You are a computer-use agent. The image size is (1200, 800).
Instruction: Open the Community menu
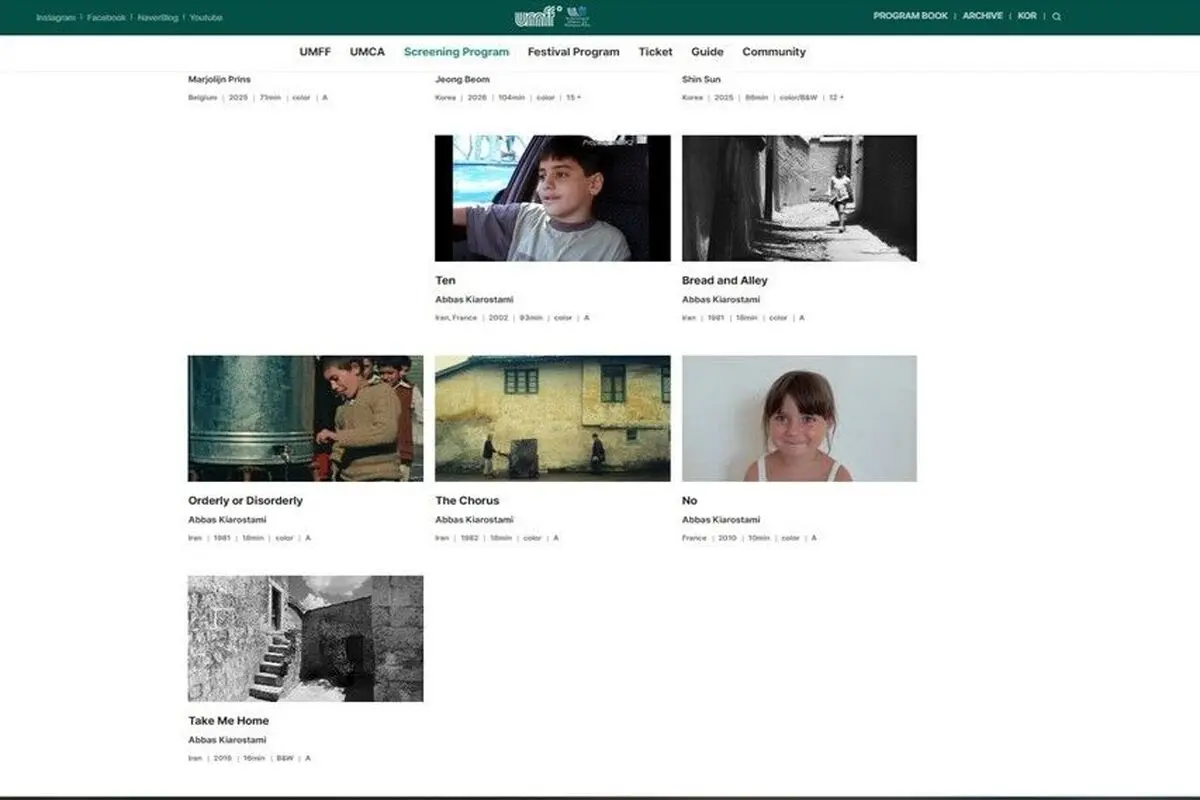[x=774, y=52]
